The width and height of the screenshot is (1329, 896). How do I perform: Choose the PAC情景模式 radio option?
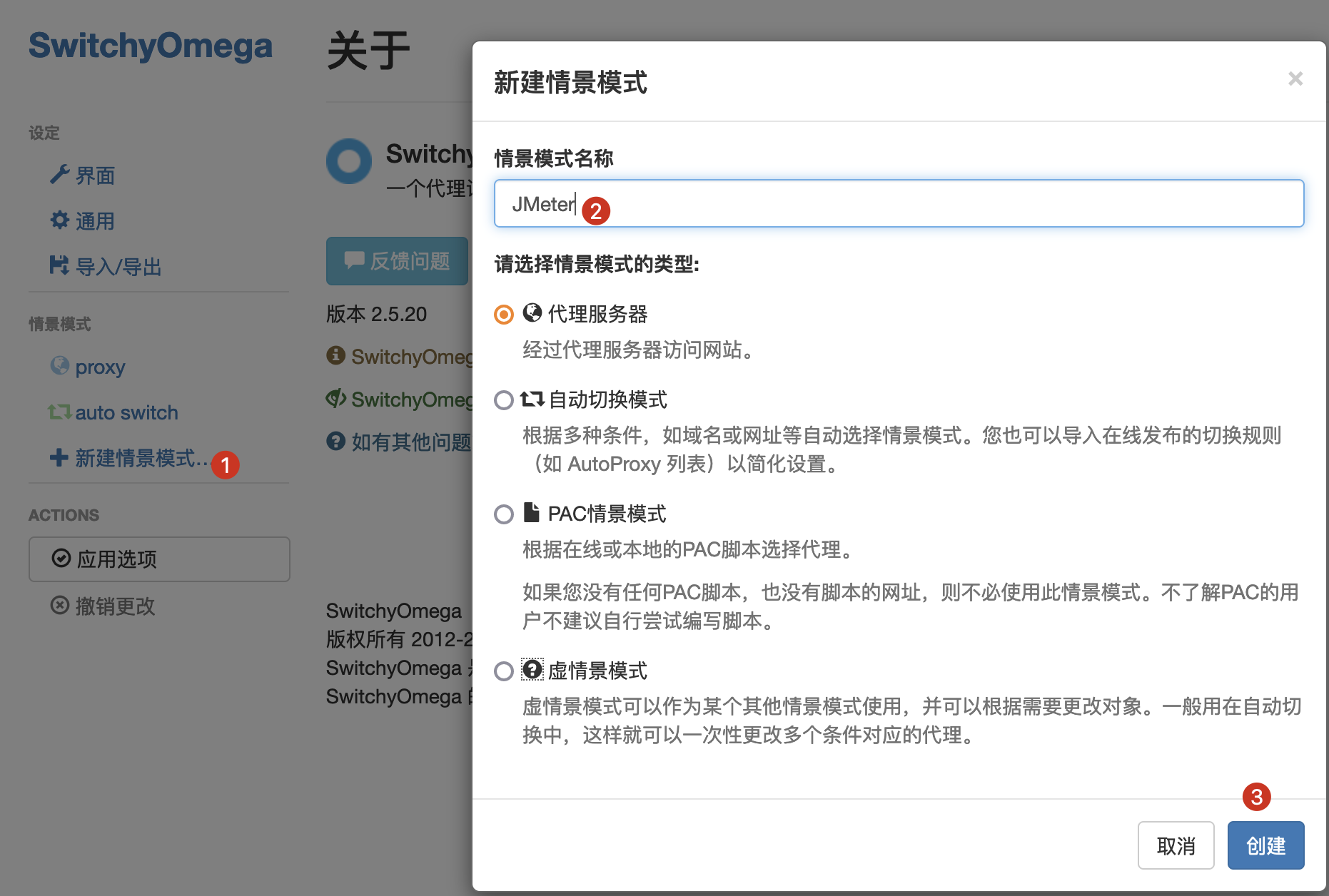[x=504, y=514]
